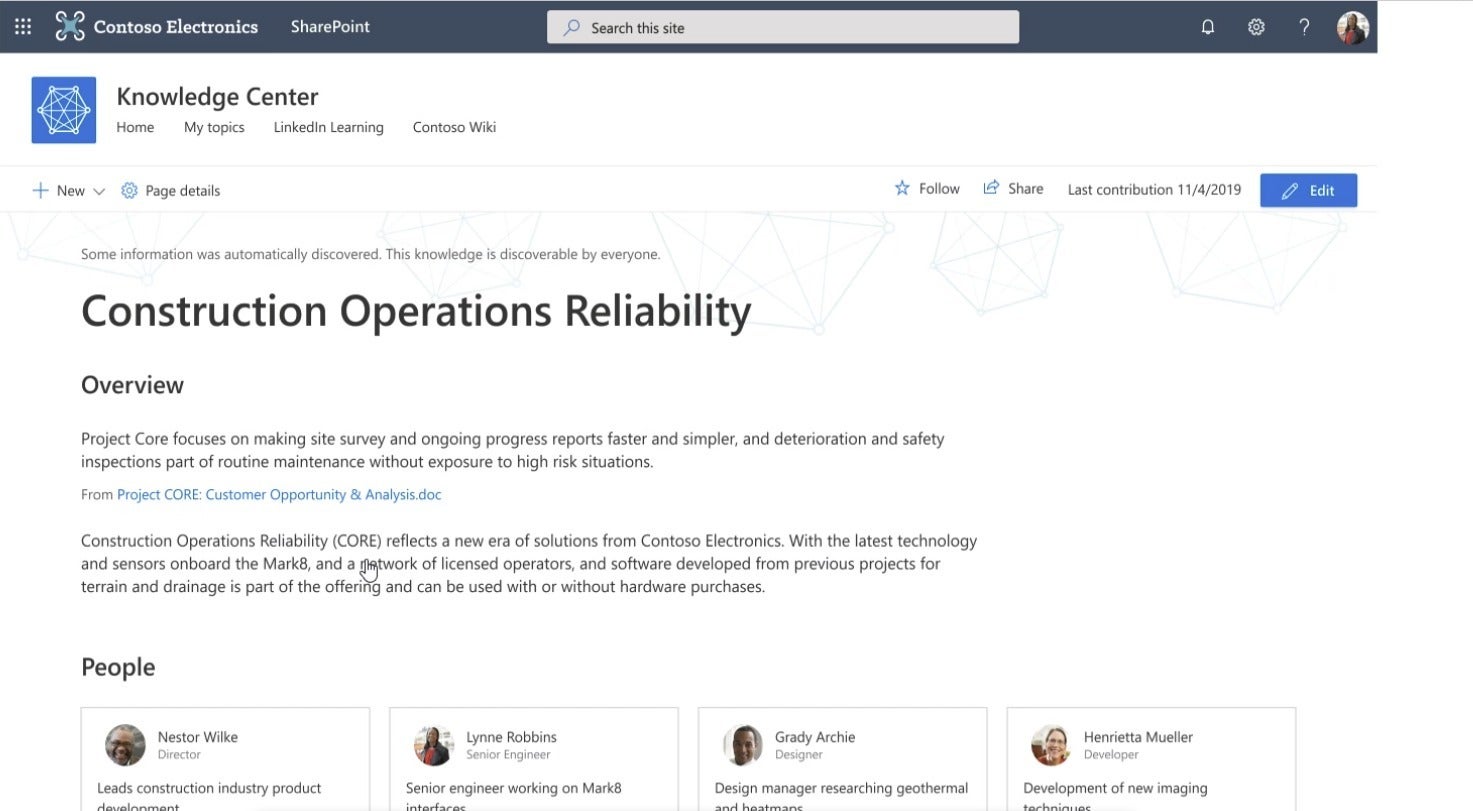Click the Knowledge Center site title
1473x811 pixels.
(217, 96)
